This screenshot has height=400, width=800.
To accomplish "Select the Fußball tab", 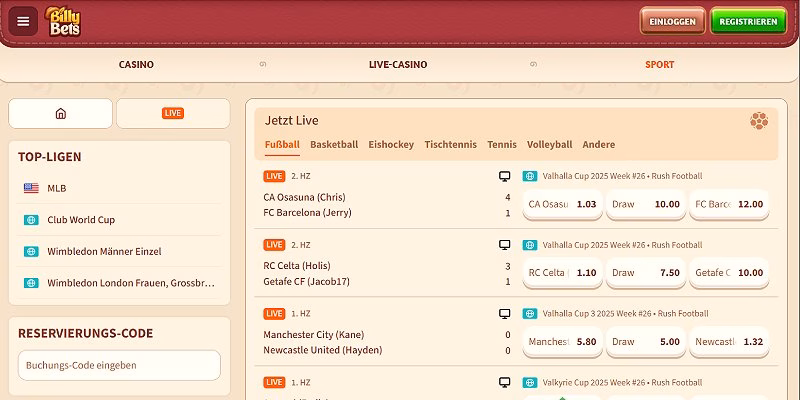I will tap(282, 145).
